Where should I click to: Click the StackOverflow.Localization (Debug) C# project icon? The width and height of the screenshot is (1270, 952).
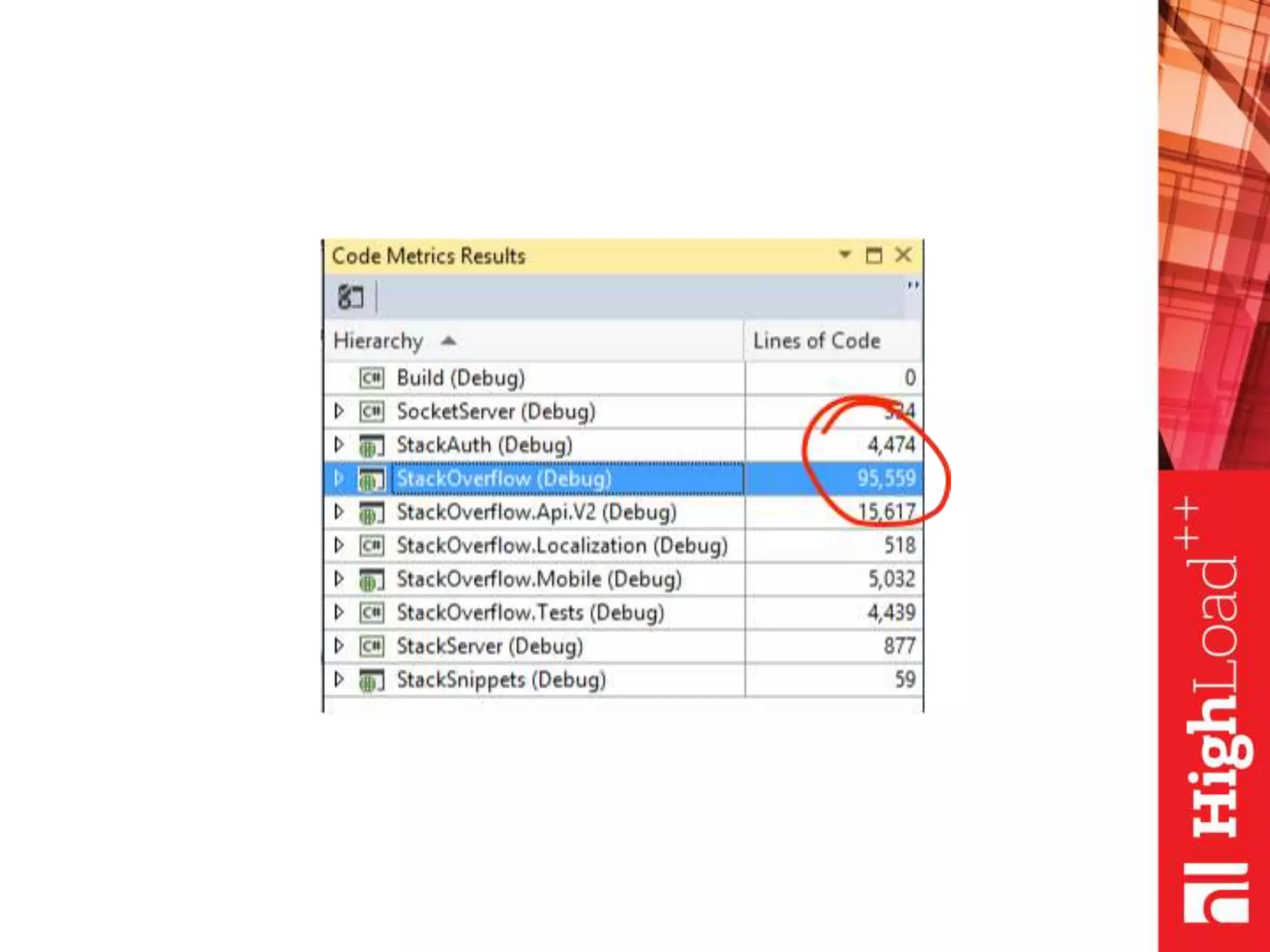click(371, 546)
